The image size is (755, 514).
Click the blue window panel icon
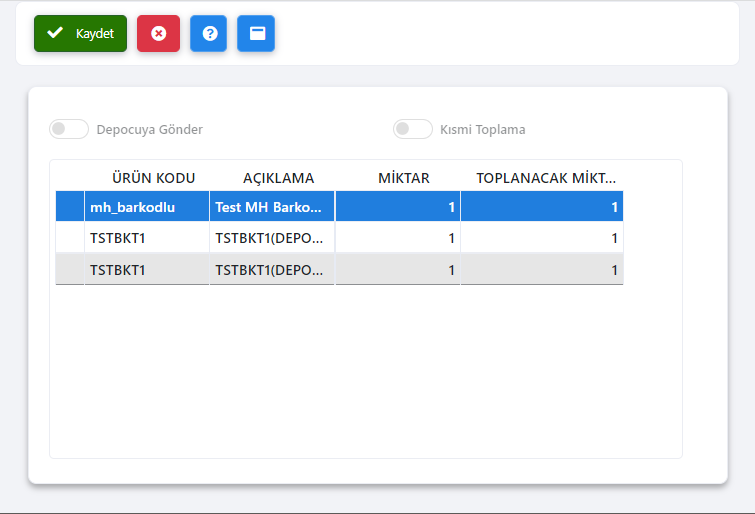pos(256,33)
